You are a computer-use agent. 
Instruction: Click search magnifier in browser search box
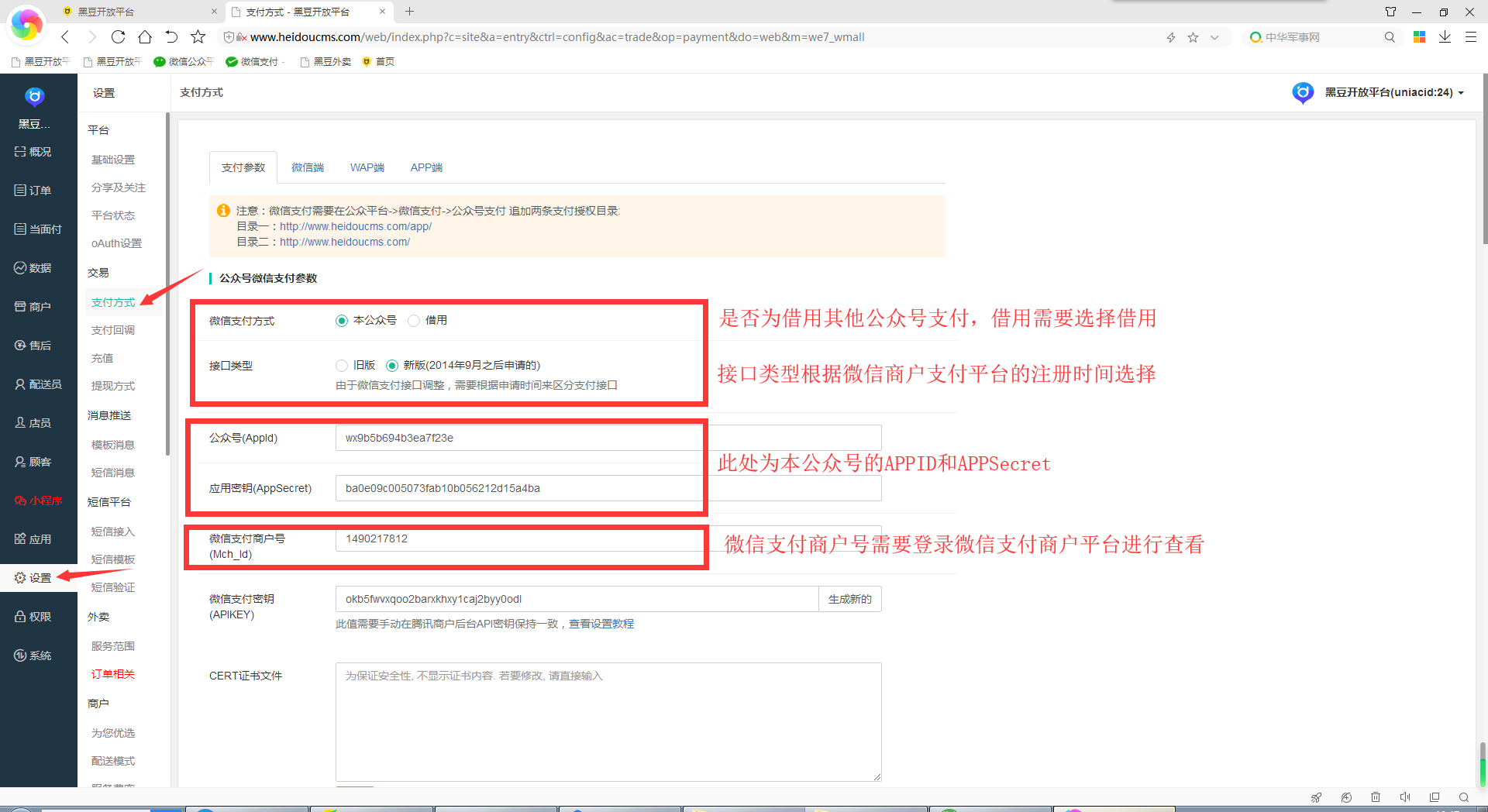pos(1390,37)
